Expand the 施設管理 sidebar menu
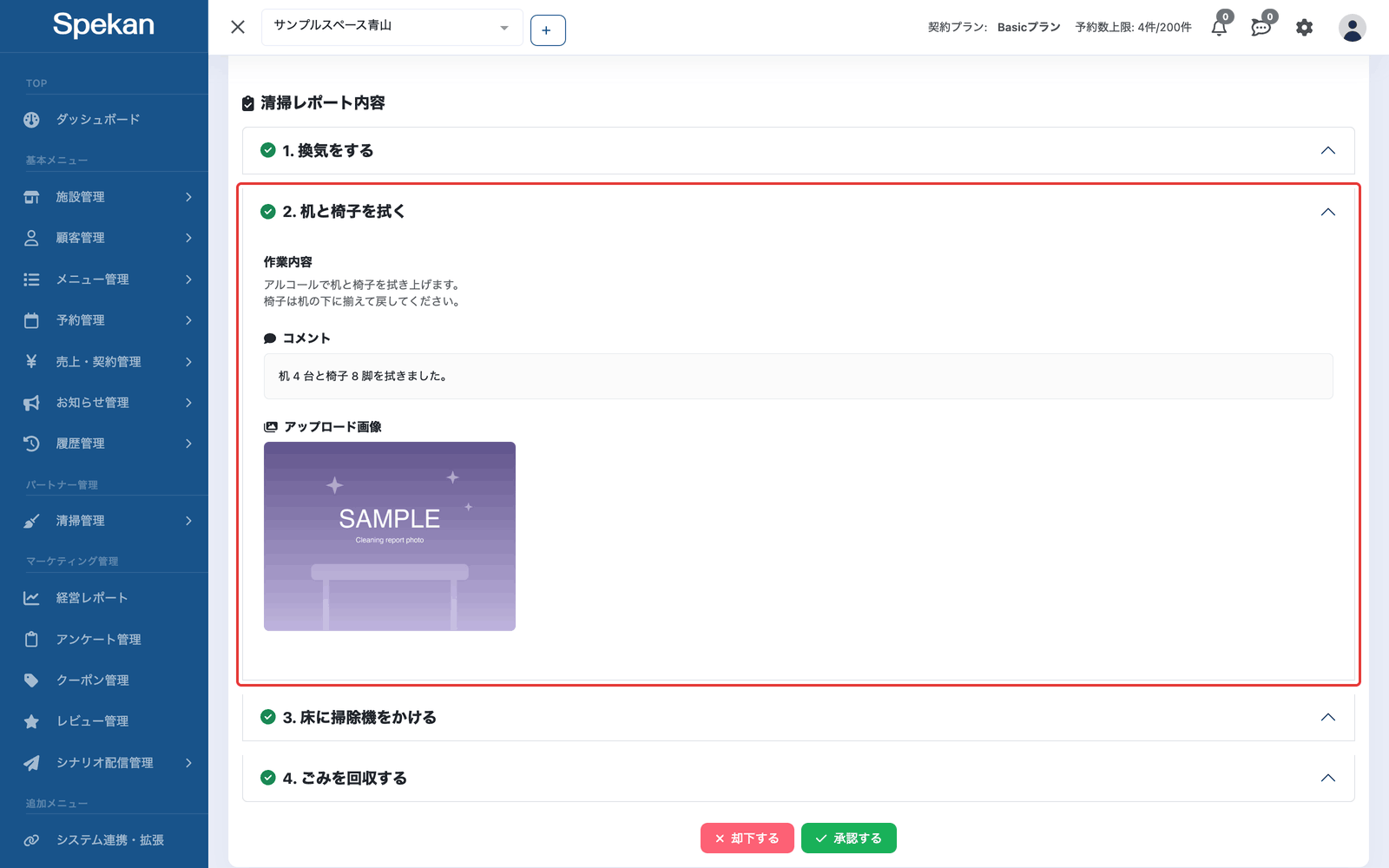The image size is (1389, 868). 104,197
